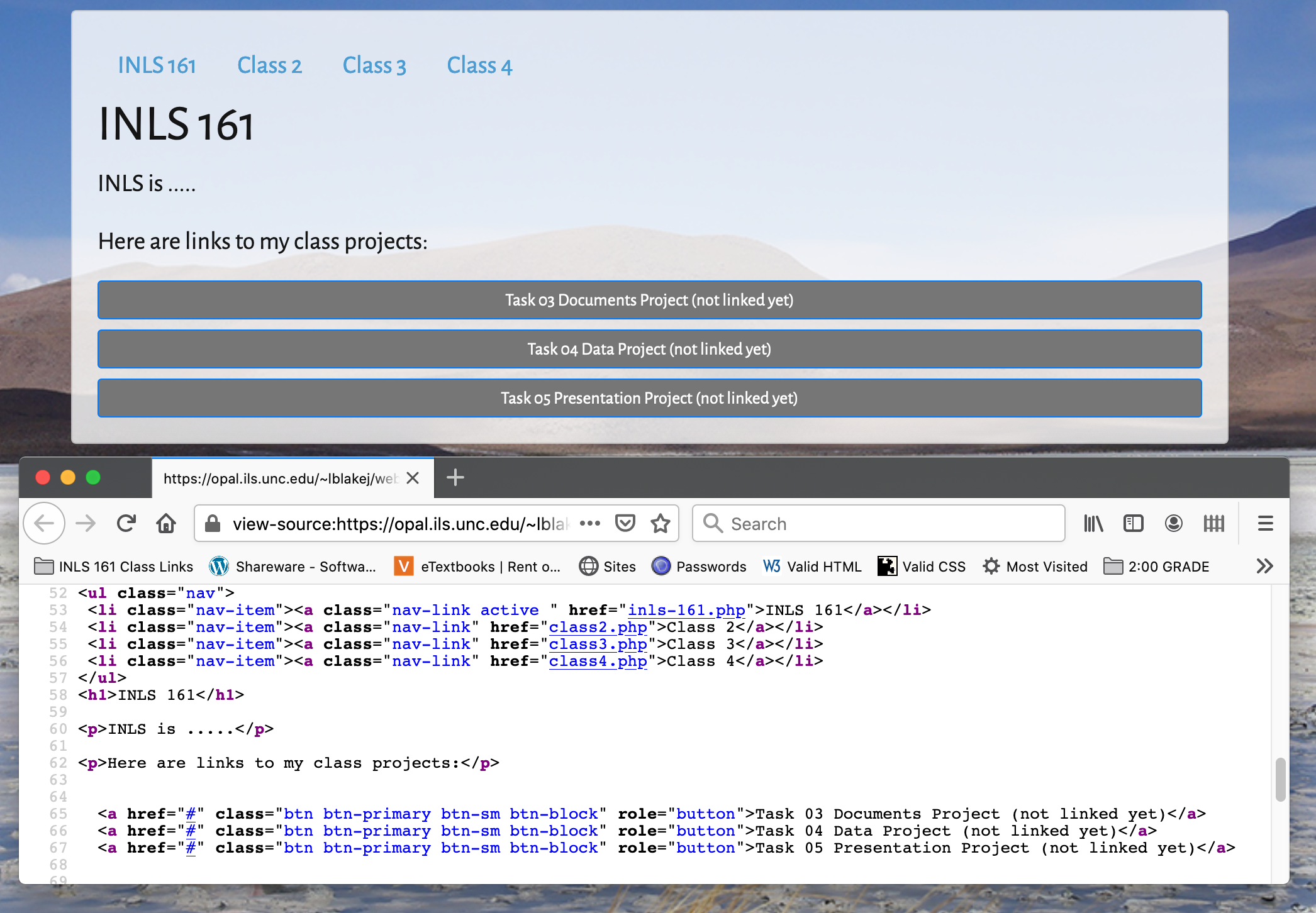This screenshot has height=913, width=1316.
Task: Click Class 2 nav link on webpage
Action: 269,65
